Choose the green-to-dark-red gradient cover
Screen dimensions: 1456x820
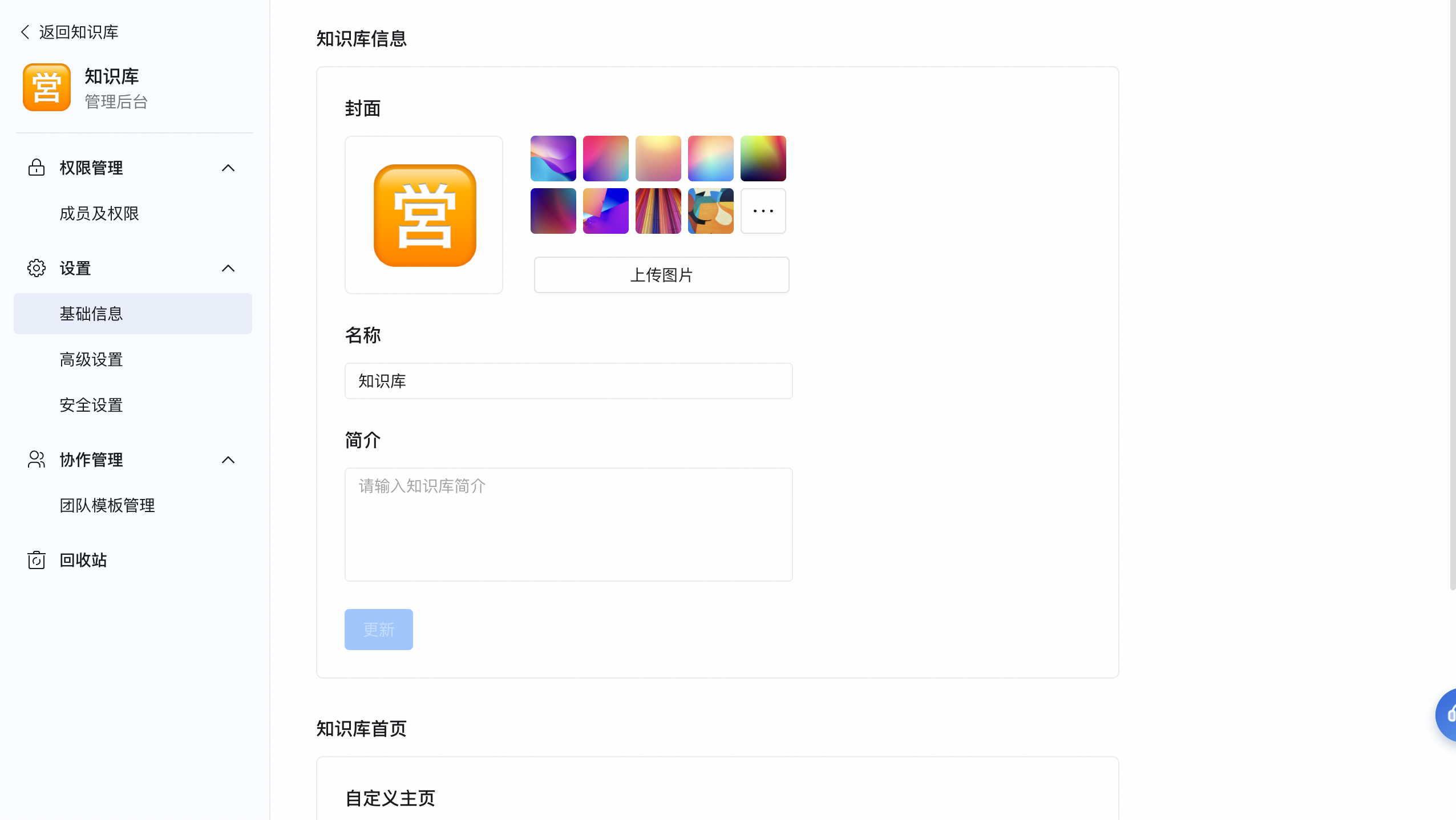763,159
